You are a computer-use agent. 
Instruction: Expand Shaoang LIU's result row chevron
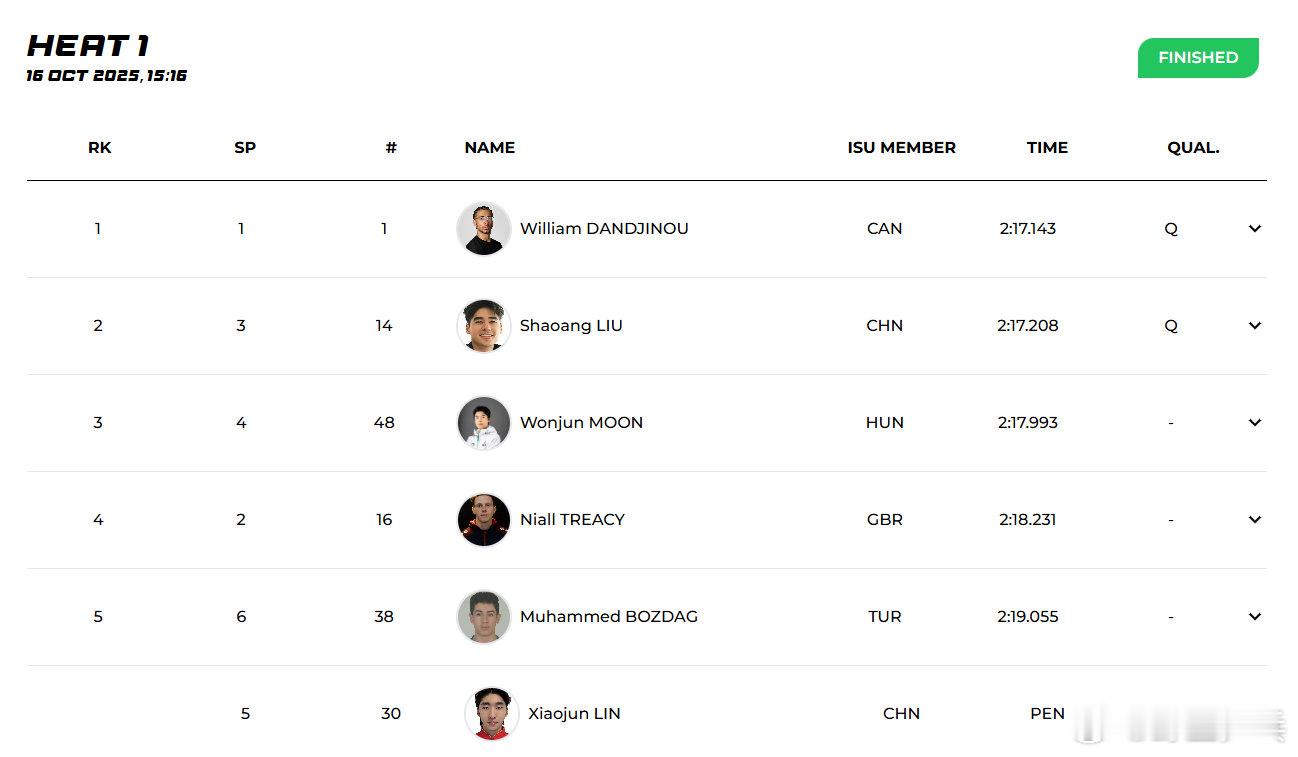pos(1254,326)
